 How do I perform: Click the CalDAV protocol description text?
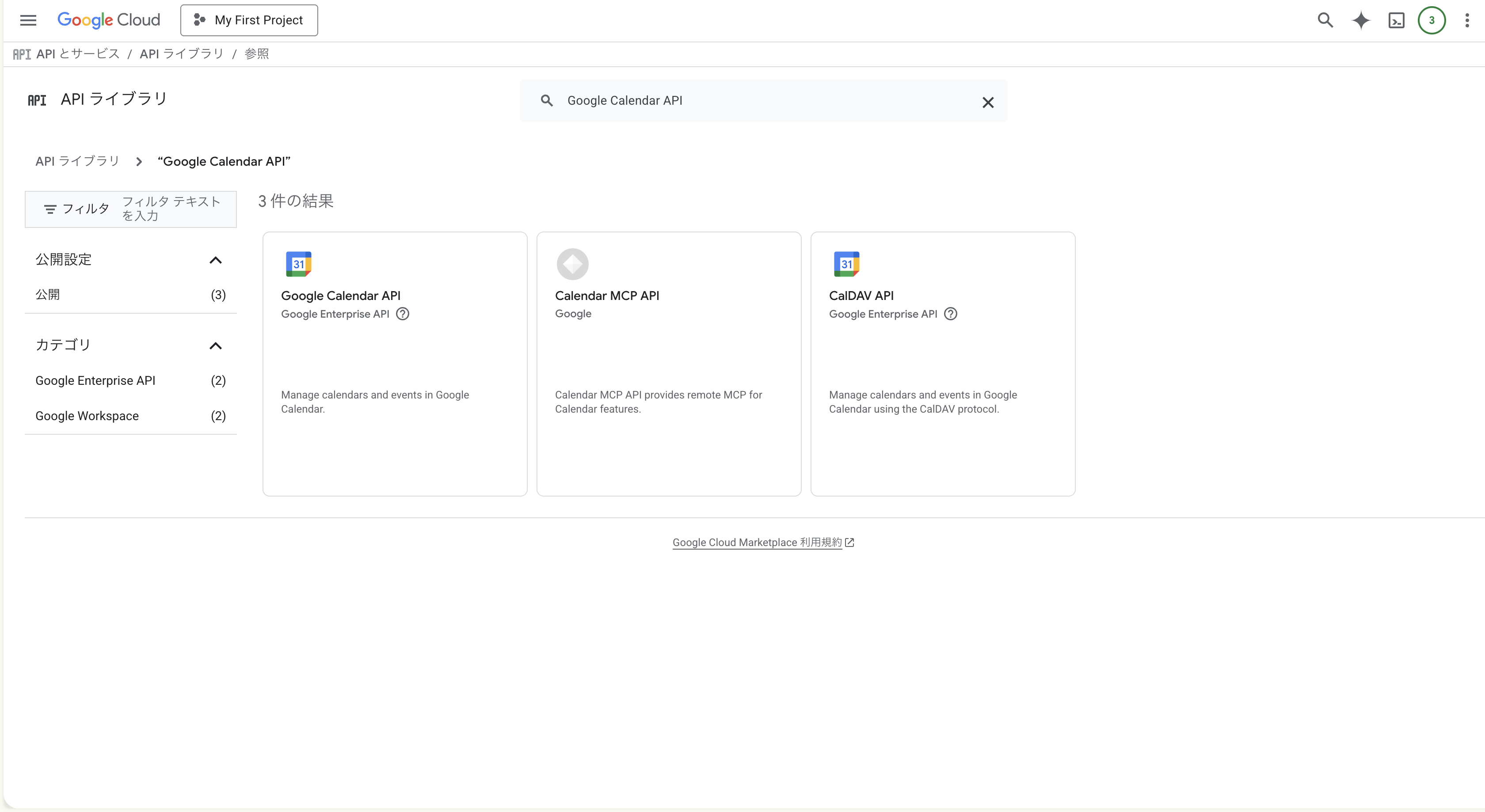point(923,402)
